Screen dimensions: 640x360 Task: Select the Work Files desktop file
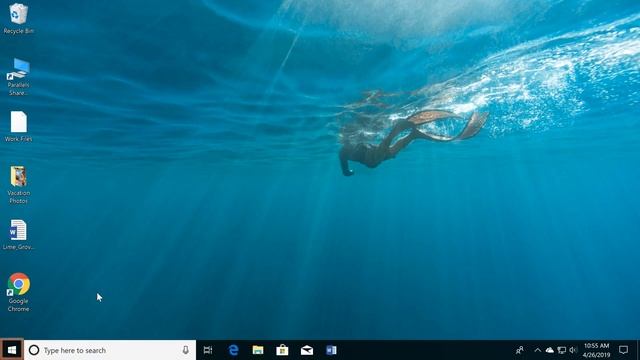(18, 127)
